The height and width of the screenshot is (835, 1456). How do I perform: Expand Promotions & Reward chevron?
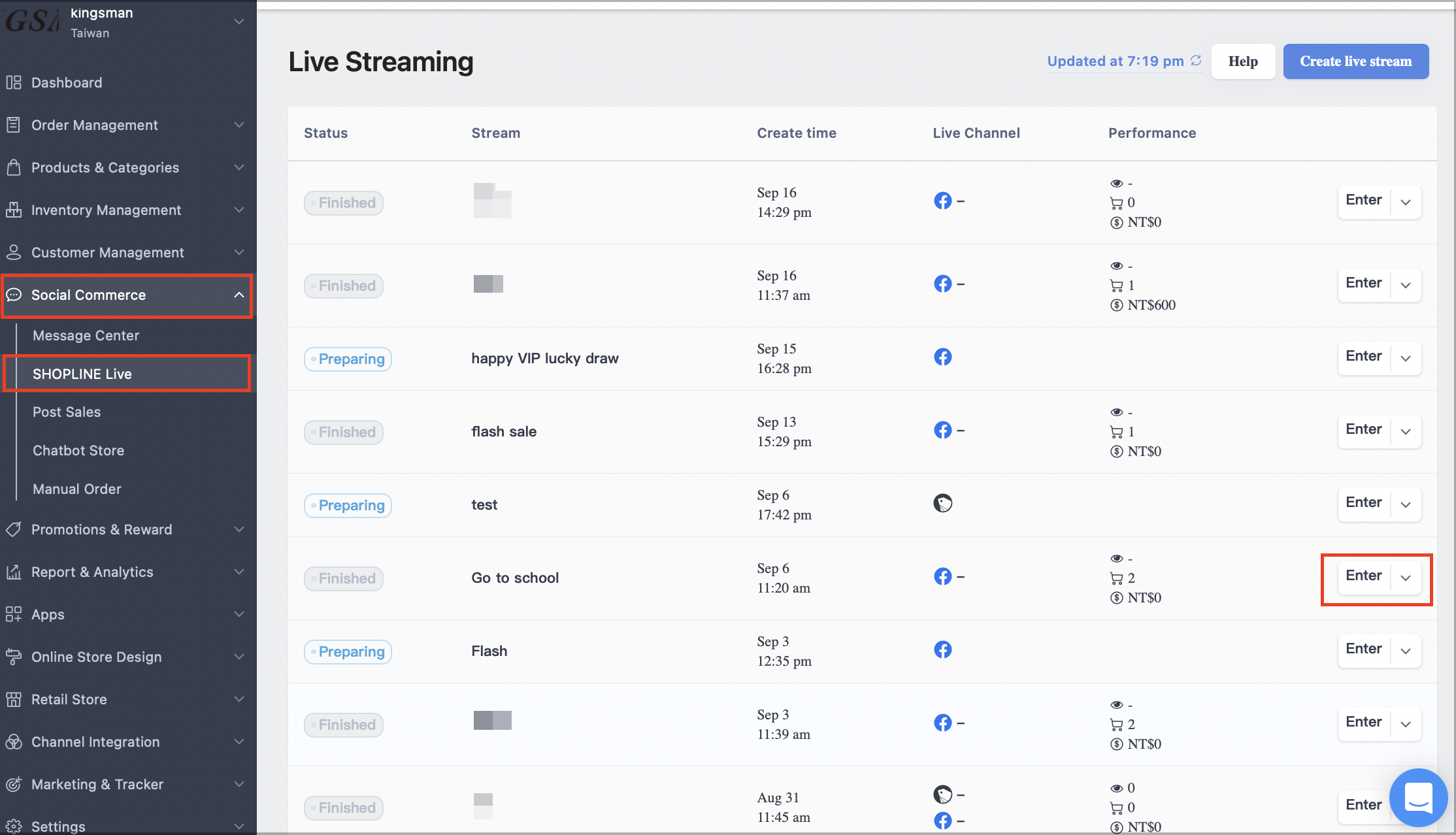pyautogui.click(x=239, y=529)
